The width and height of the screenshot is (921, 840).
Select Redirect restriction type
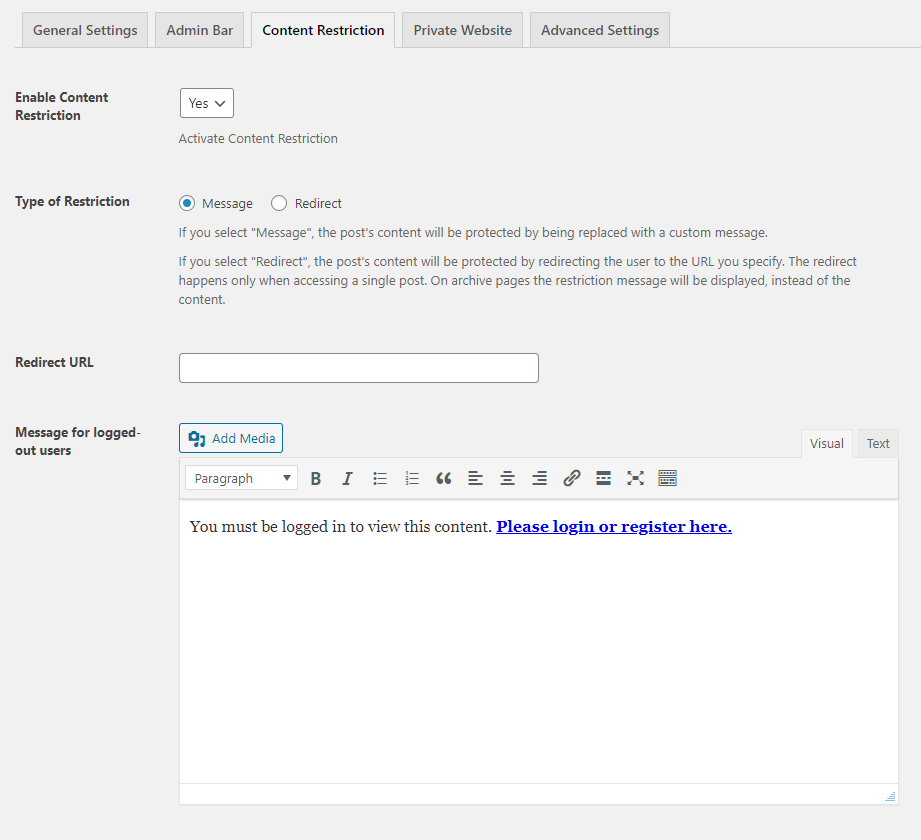click(x=279, y=204)
